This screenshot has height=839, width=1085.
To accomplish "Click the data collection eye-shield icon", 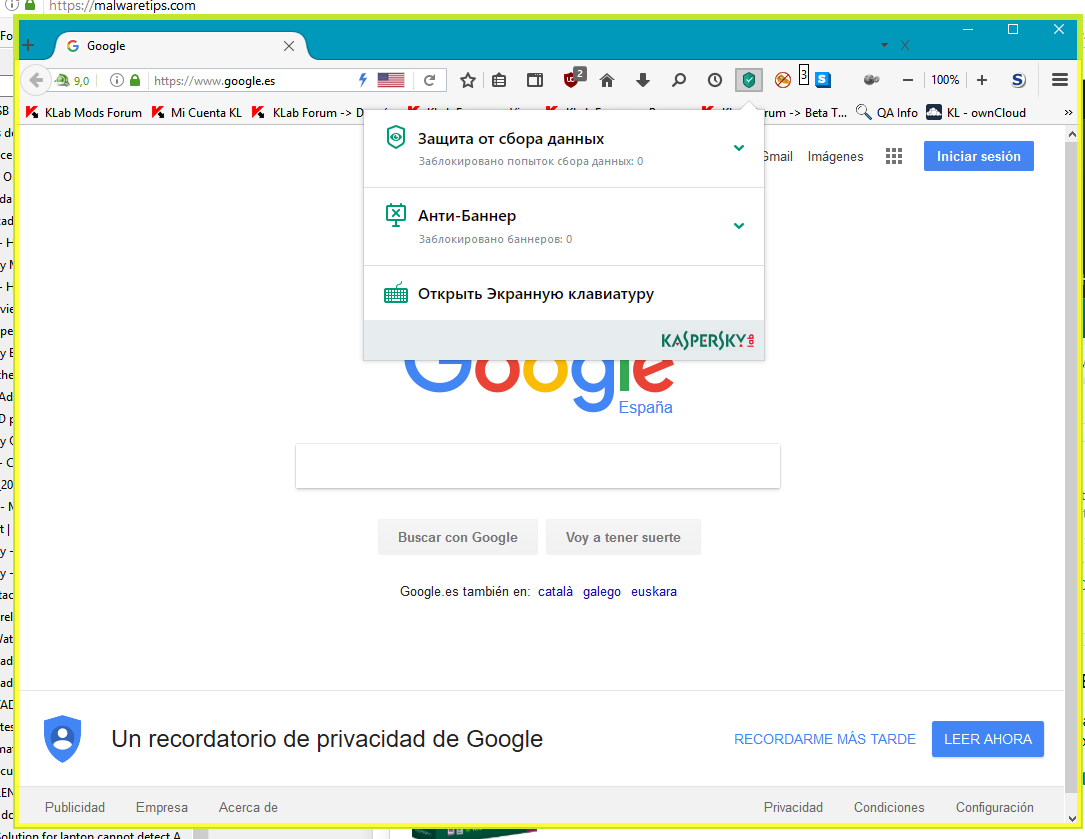I will (395, 137).
